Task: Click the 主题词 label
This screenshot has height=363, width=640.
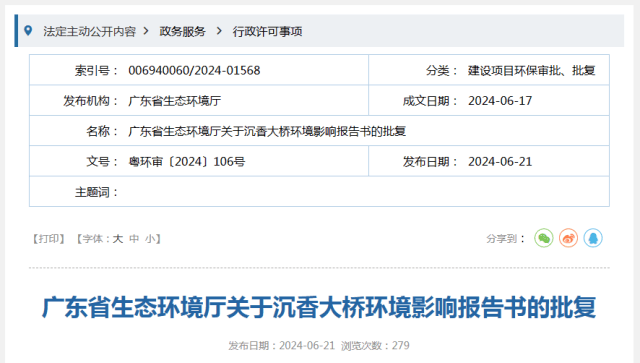Action: coord(96,192)
